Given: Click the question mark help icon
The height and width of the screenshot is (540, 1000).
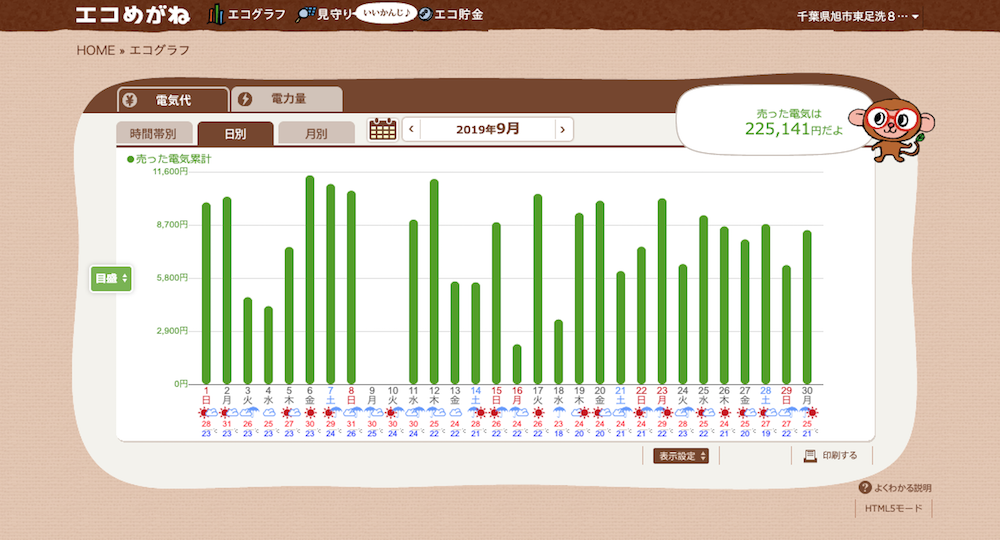Looking at the screenshot, I should point(865,488).
